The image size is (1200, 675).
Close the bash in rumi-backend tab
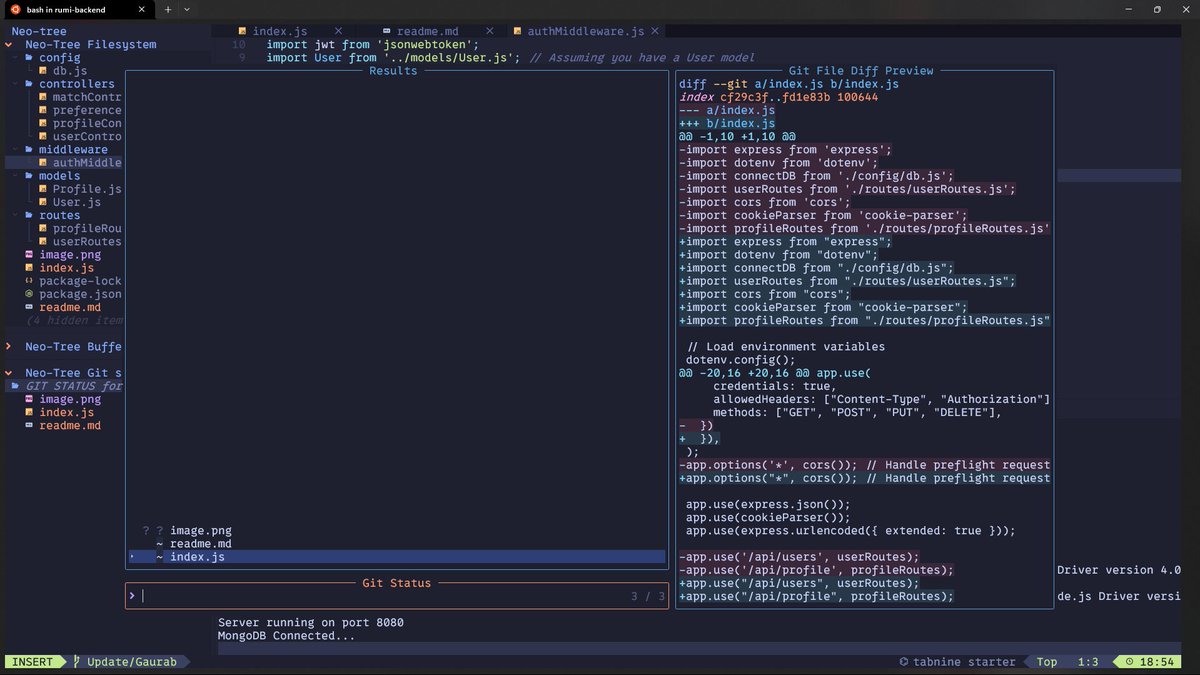(x=141, y=9)
